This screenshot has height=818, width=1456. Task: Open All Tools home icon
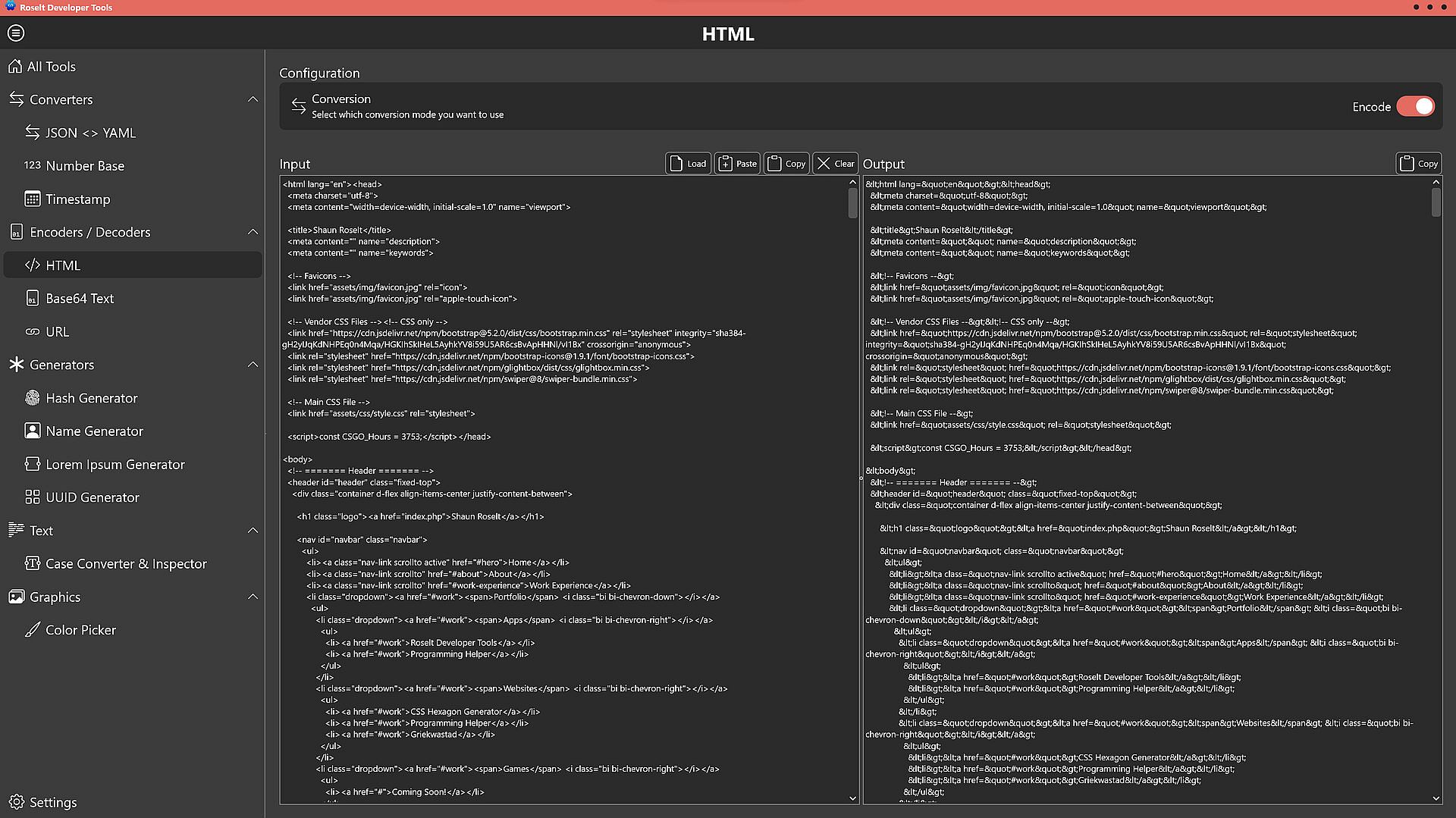(x=15, y=67)
